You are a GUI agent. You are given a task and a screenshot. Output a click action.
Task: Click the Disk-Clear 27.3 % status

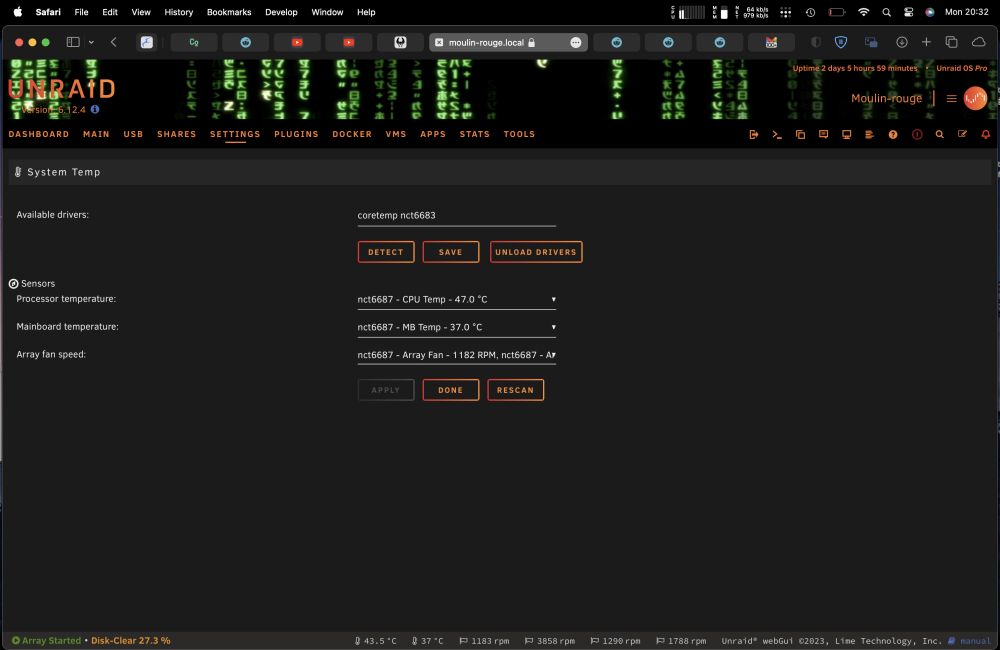tap(131, 640)
